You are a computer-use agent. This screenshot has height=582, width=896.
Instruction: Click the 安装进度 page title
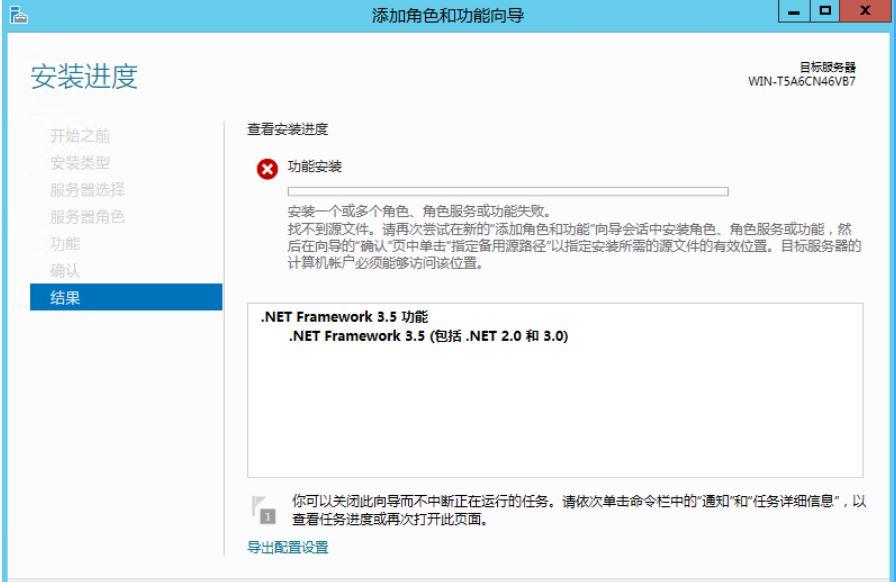84,77
